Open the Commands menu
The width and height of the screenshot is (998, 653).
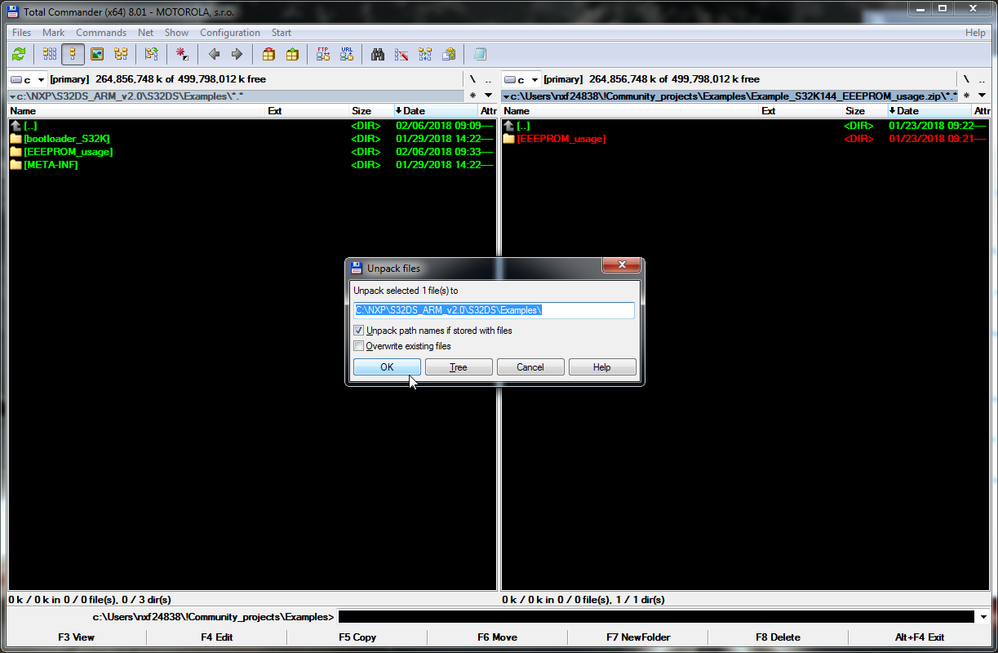[x=101, y=32]
